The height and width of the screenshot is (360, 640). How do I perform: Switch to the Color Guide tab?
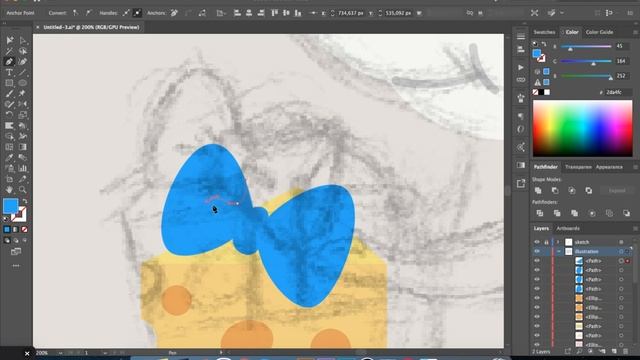pos(599,32)
